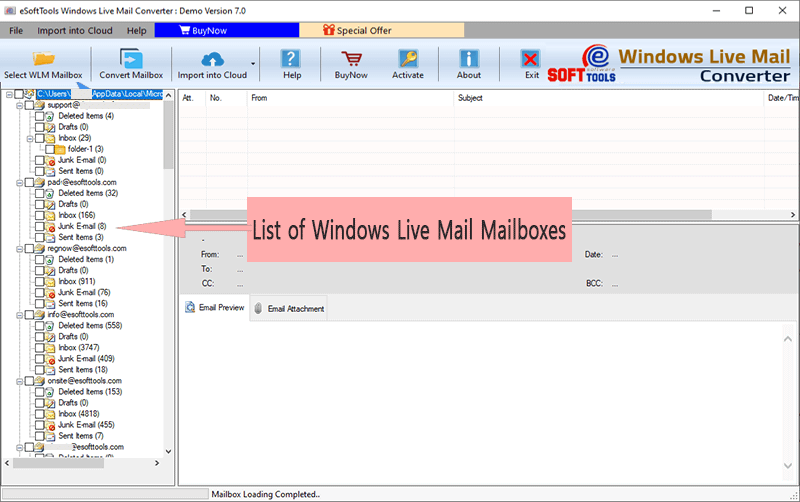Click the blue BuyNow menu banner

pos(227,30)
